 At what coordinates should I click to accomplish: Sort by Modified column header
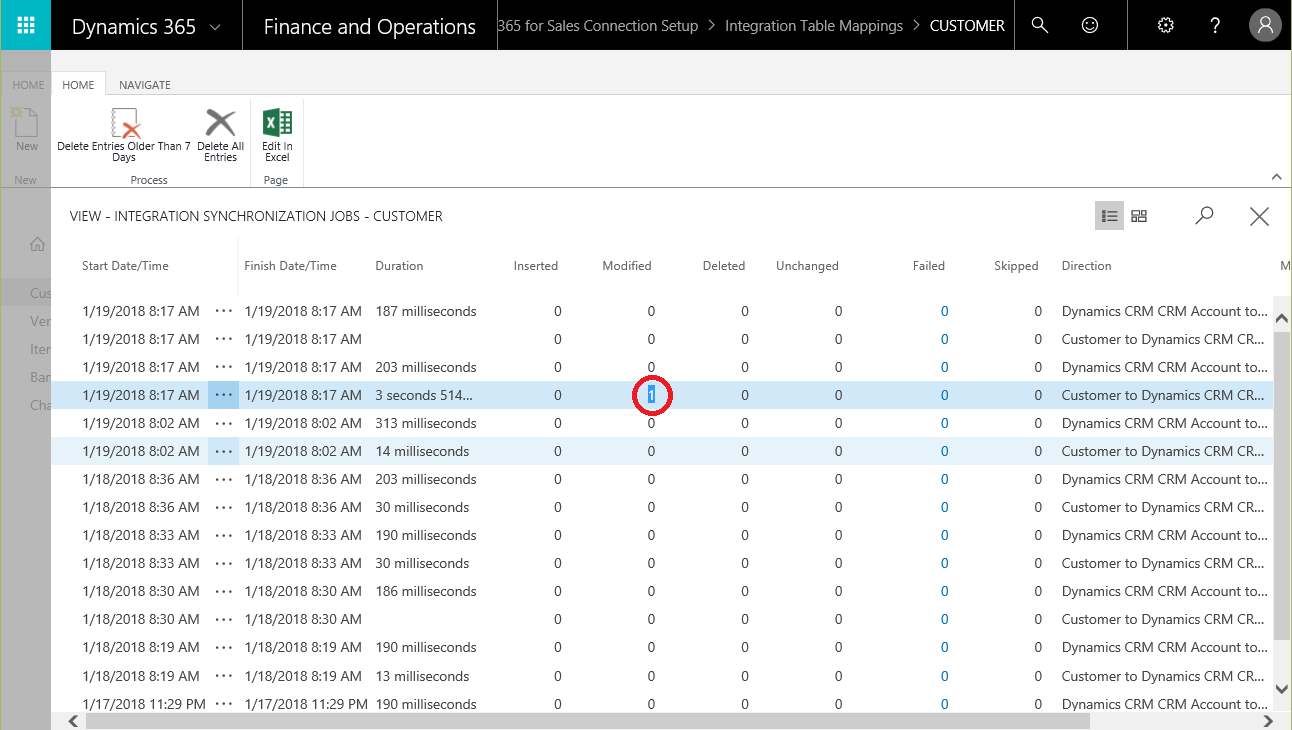click(x=627, y=266)
